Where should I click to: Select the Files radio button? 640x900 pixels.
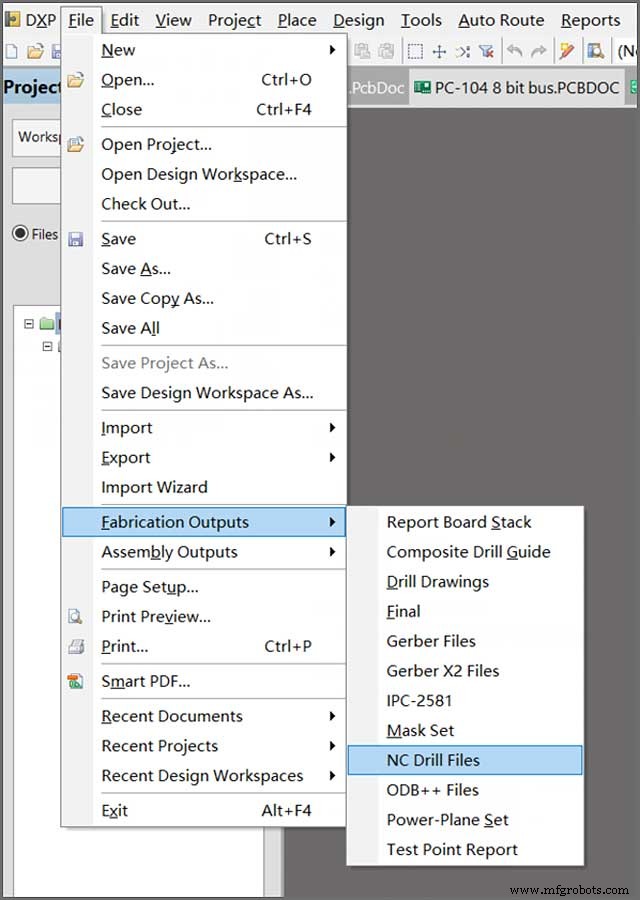tap(19, 234)
